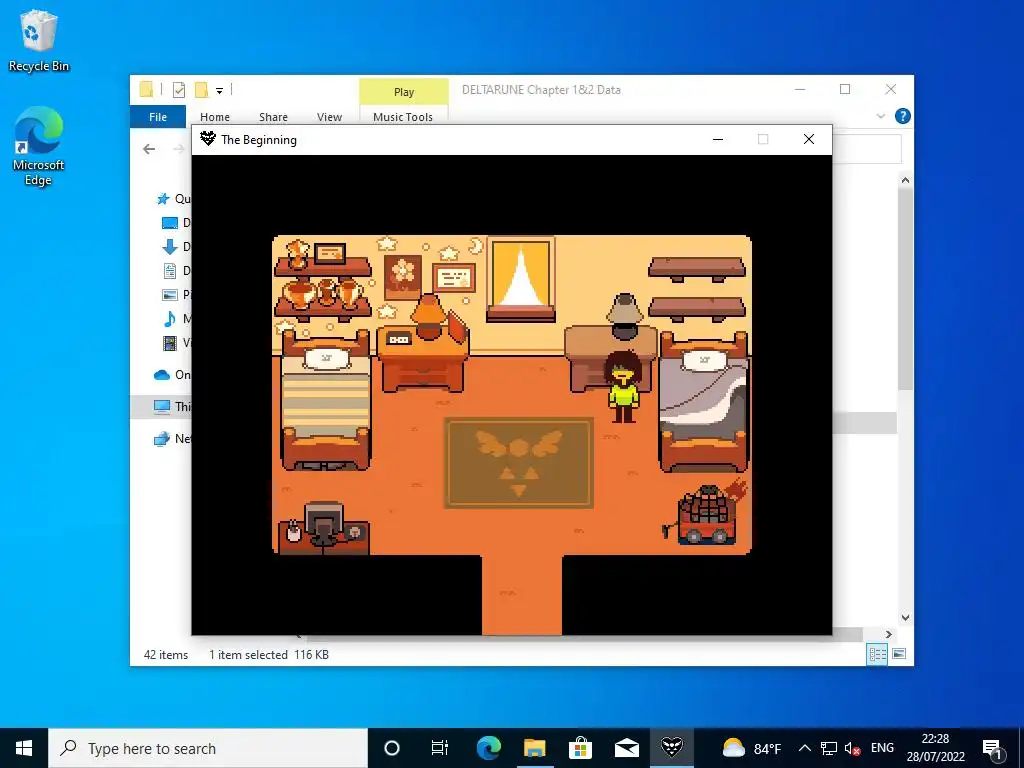Select the Downloads arrow icon in navigation pane
This screenshot has width=1024, height=768.
pyautogui.click(x=170, y=247)
